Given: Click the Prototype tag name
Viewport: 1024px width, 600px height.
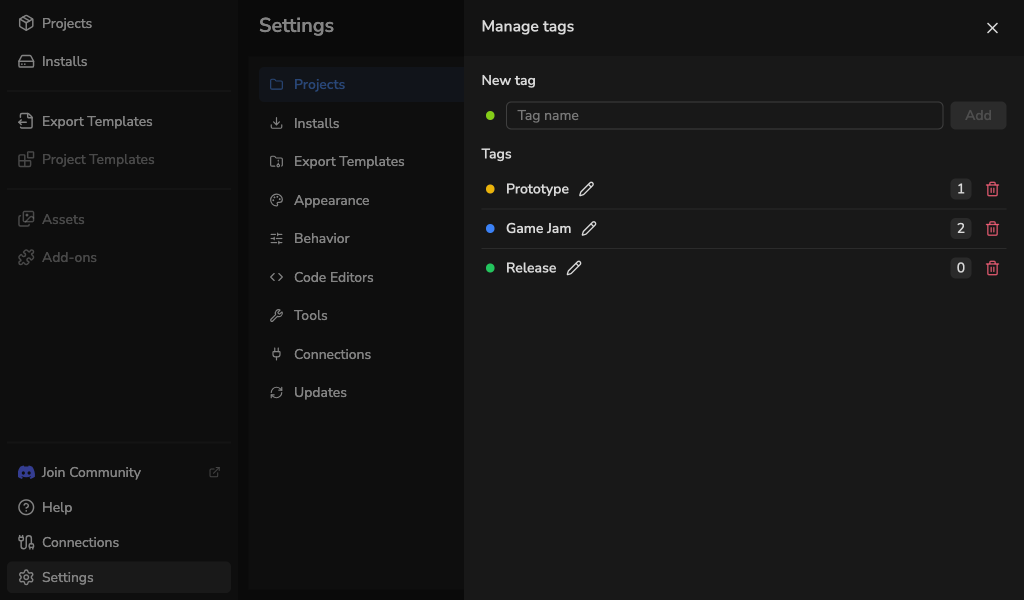Looking at the screenshot, I should 537,189.
